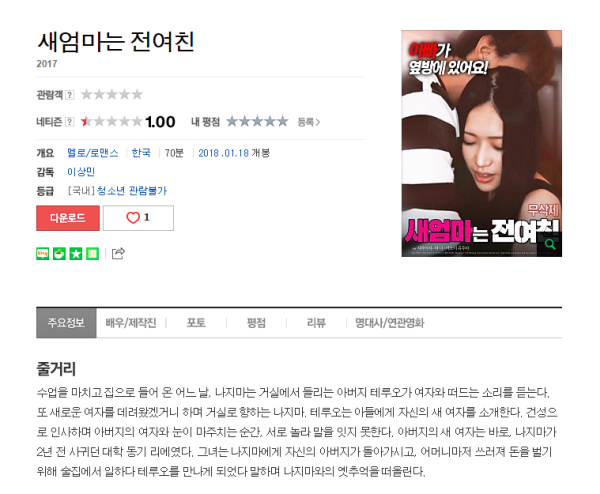Click the red 다운로드 button

[68, 218]
